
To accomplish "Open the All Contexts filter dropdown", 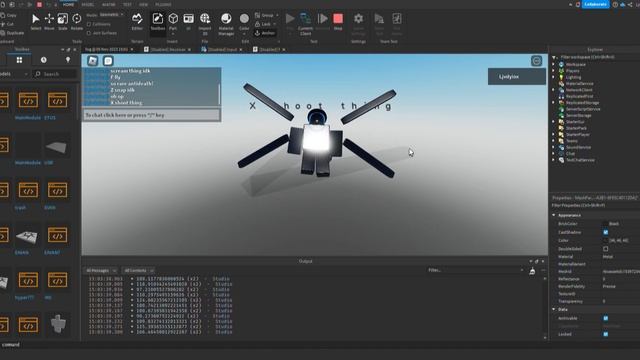I will point(138,271).
